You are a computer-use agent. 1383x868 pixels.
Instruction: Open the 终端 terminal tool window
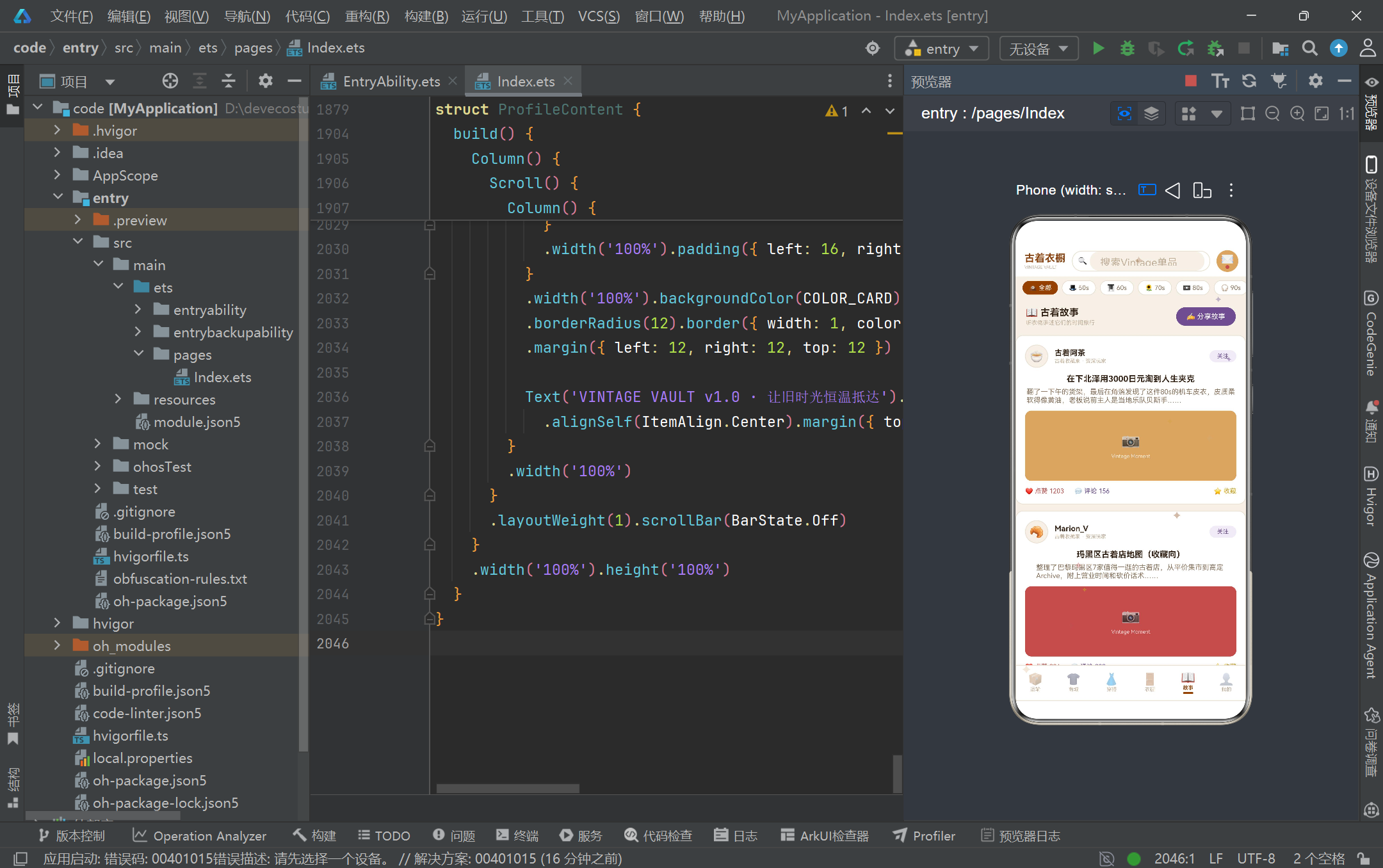pos(517,835)
